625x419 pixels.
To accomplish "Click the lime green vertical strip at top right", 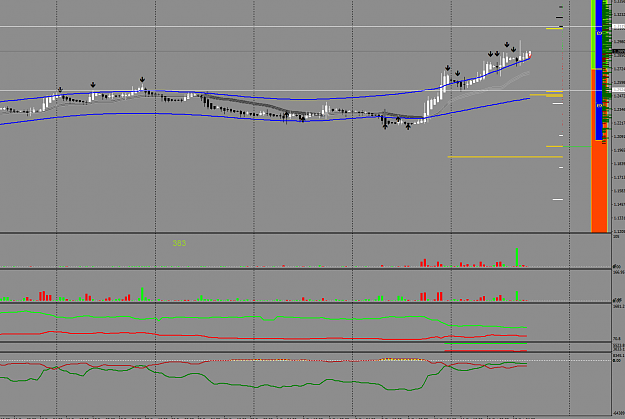I will click(x=593, y=34).
